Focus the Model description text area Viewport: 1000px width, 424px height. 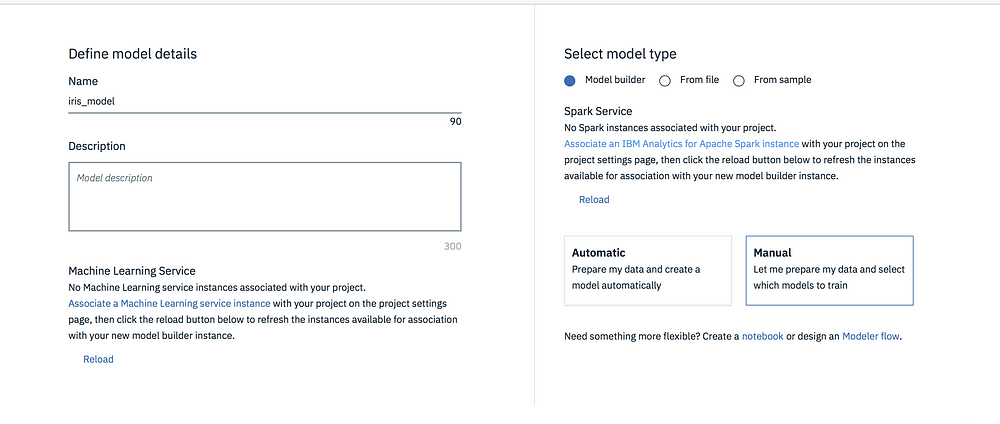[265, 196]
